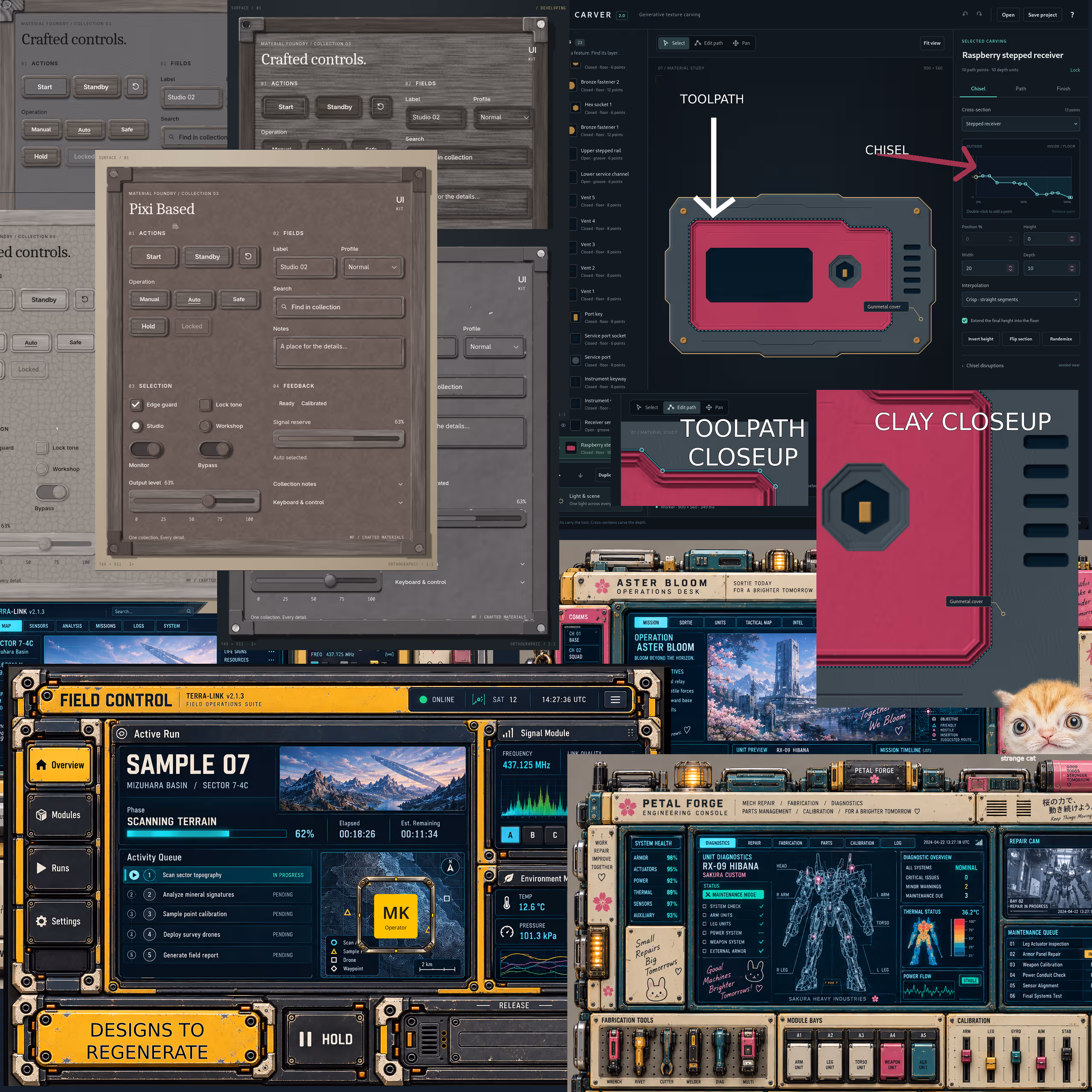Click the north compass icon on Field Control map
This screenshot has width=1092, height=1092.
[x=450, y=866]
